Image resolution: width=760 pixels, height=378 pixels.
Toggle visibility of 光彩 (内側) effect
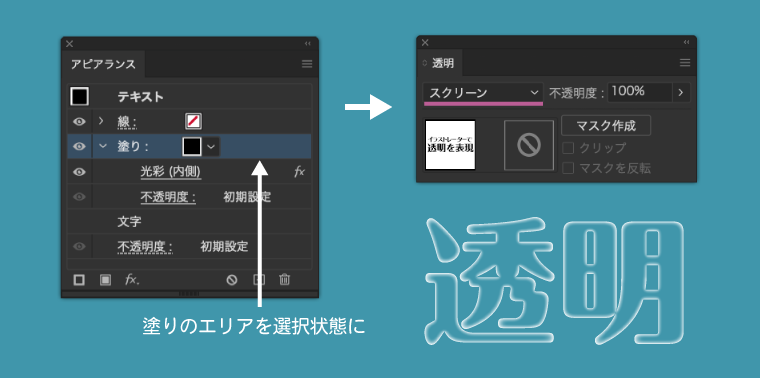[x=79, y=172]
